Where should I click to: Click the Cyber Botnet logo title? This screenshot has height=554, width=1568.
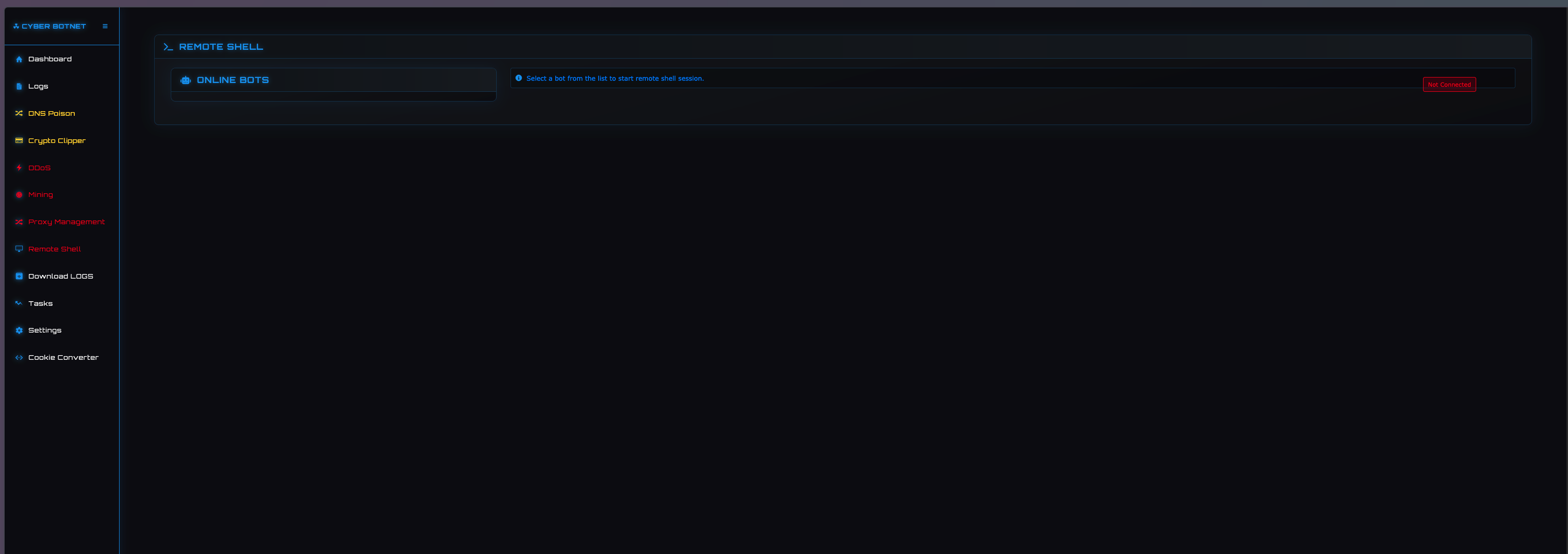(50, 26)
